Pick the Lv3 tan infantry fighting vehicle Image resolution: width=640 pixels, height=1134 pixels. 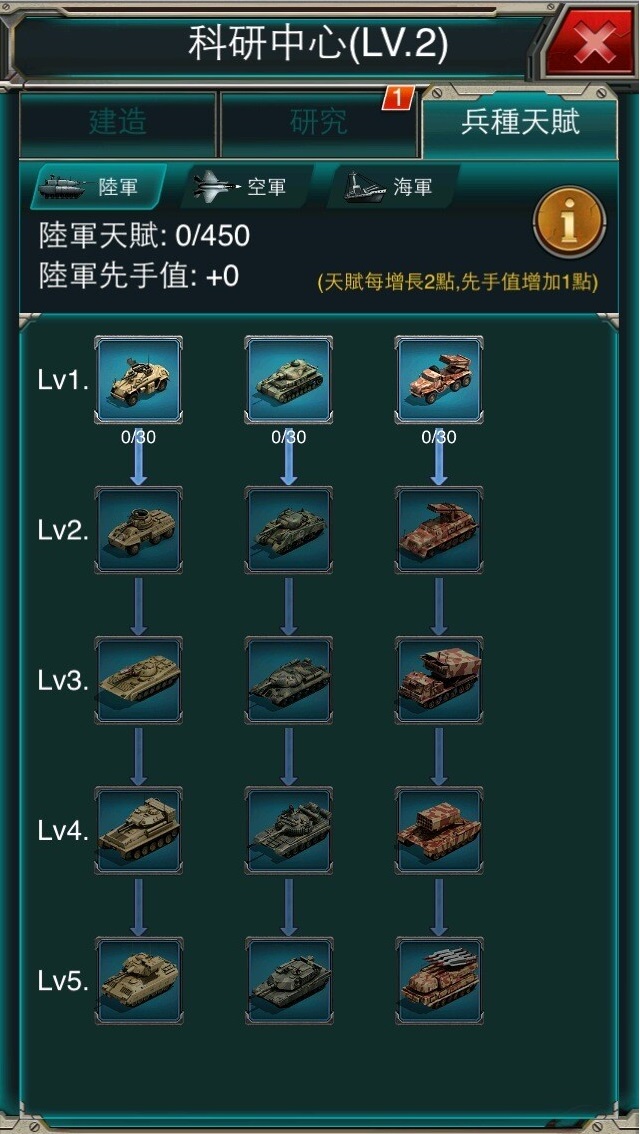pos(138,681)
